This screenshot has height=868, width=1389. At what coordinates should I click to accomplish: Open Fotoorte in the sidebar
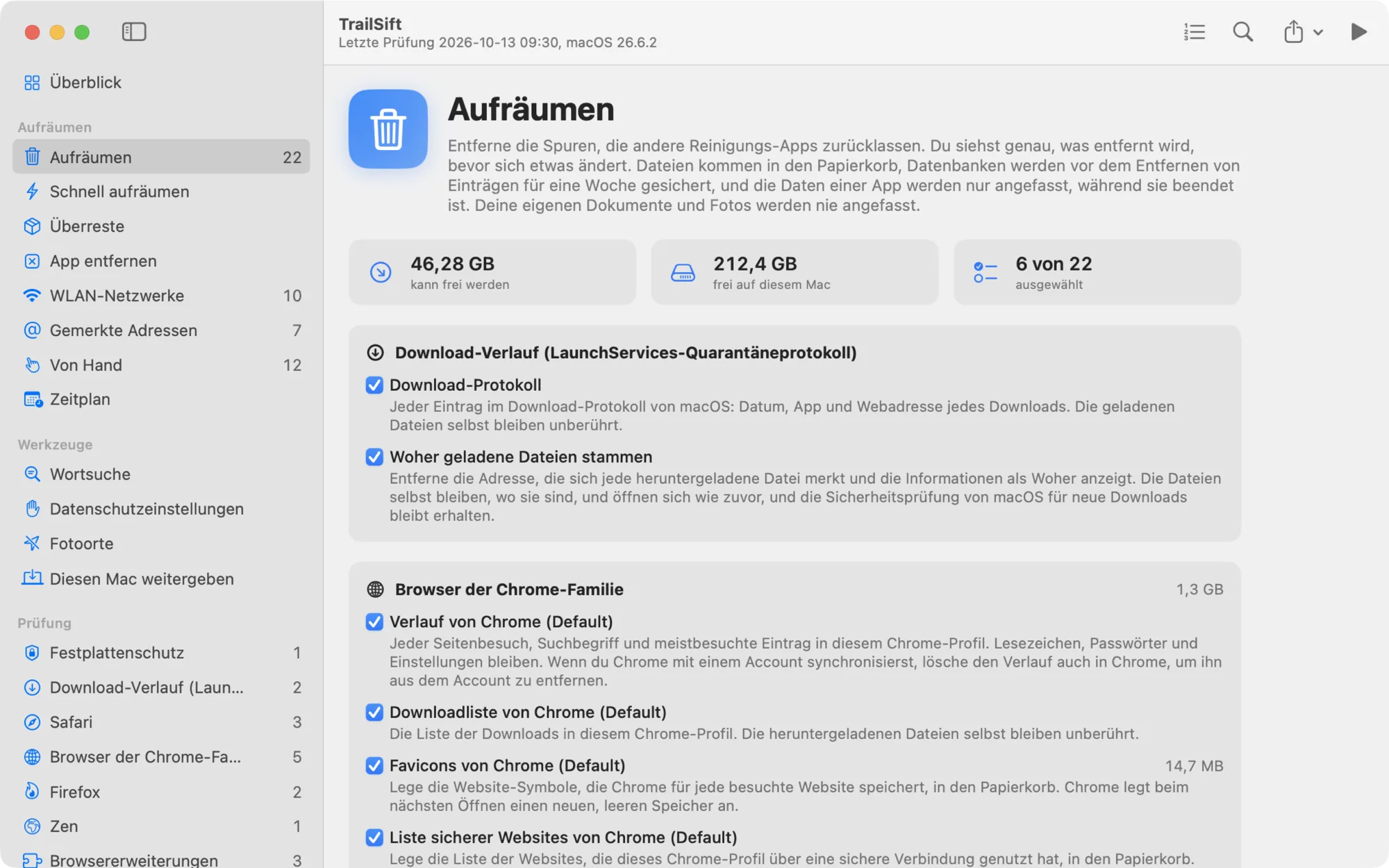pos(161,544)
